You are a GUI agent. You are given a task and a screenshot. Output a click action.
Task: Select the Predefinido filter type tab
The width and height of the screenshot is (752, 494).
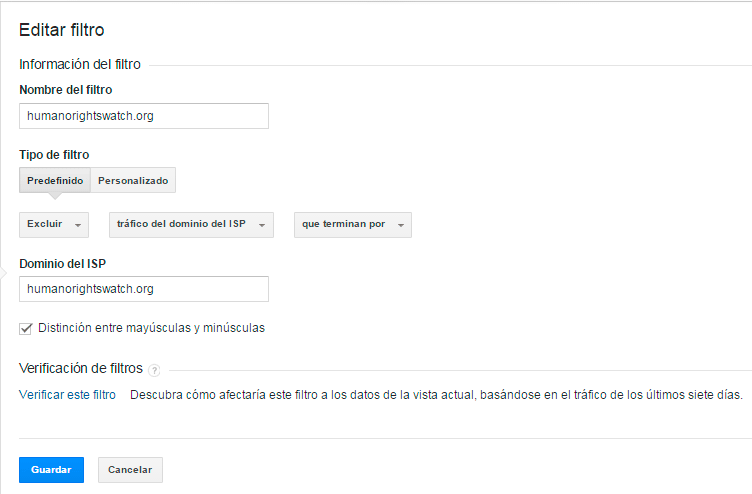[55, 181]
